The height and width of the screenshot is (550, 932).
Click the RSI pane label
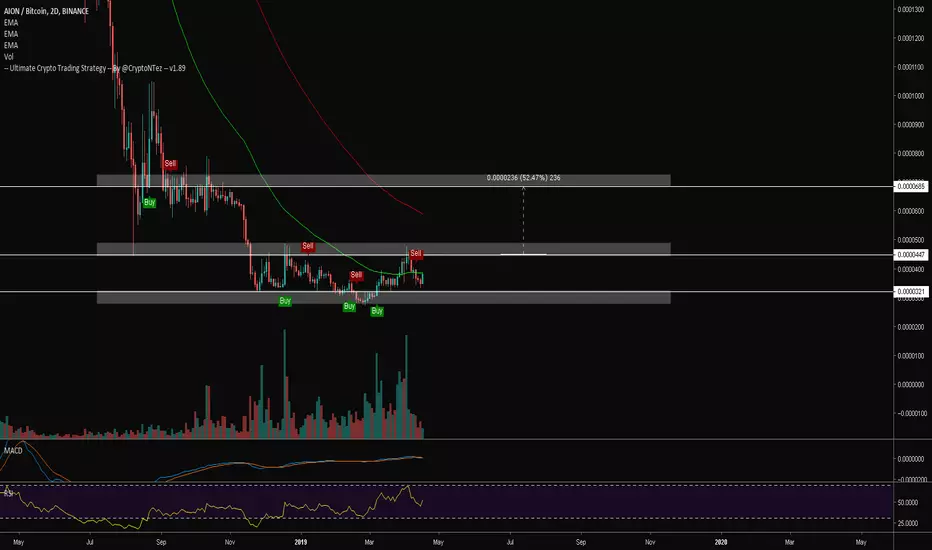[8, 492]
